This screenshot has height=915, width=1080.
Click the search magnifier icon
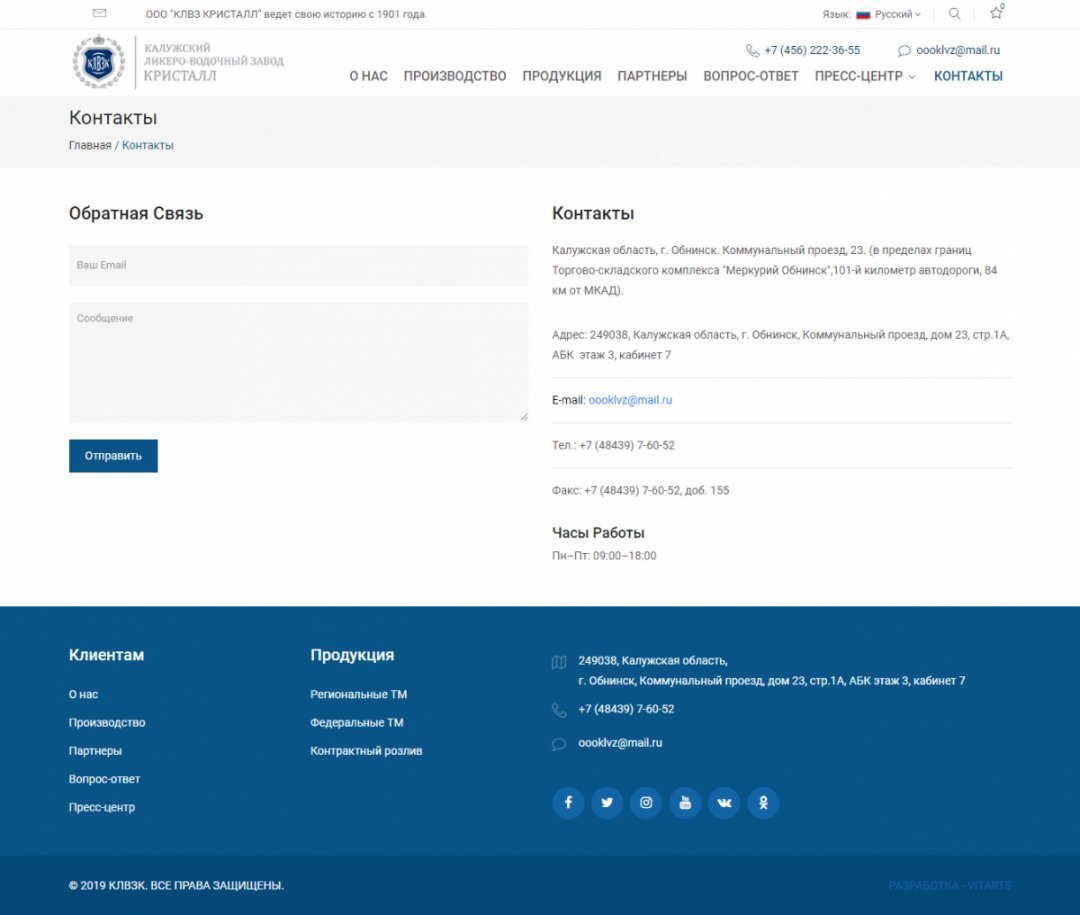click(x=954, y=14)
